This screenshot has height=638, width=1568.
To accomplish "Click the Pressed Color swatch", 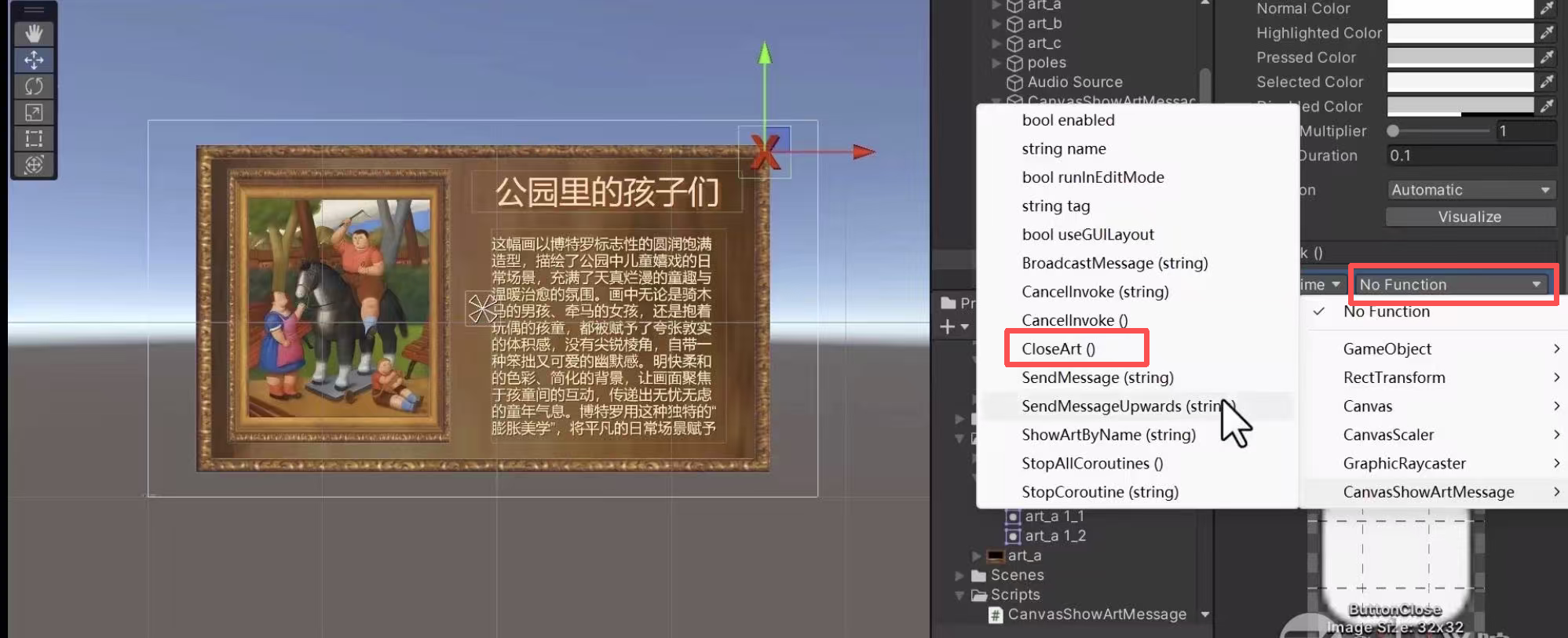I will click(x=1460, y=57).
